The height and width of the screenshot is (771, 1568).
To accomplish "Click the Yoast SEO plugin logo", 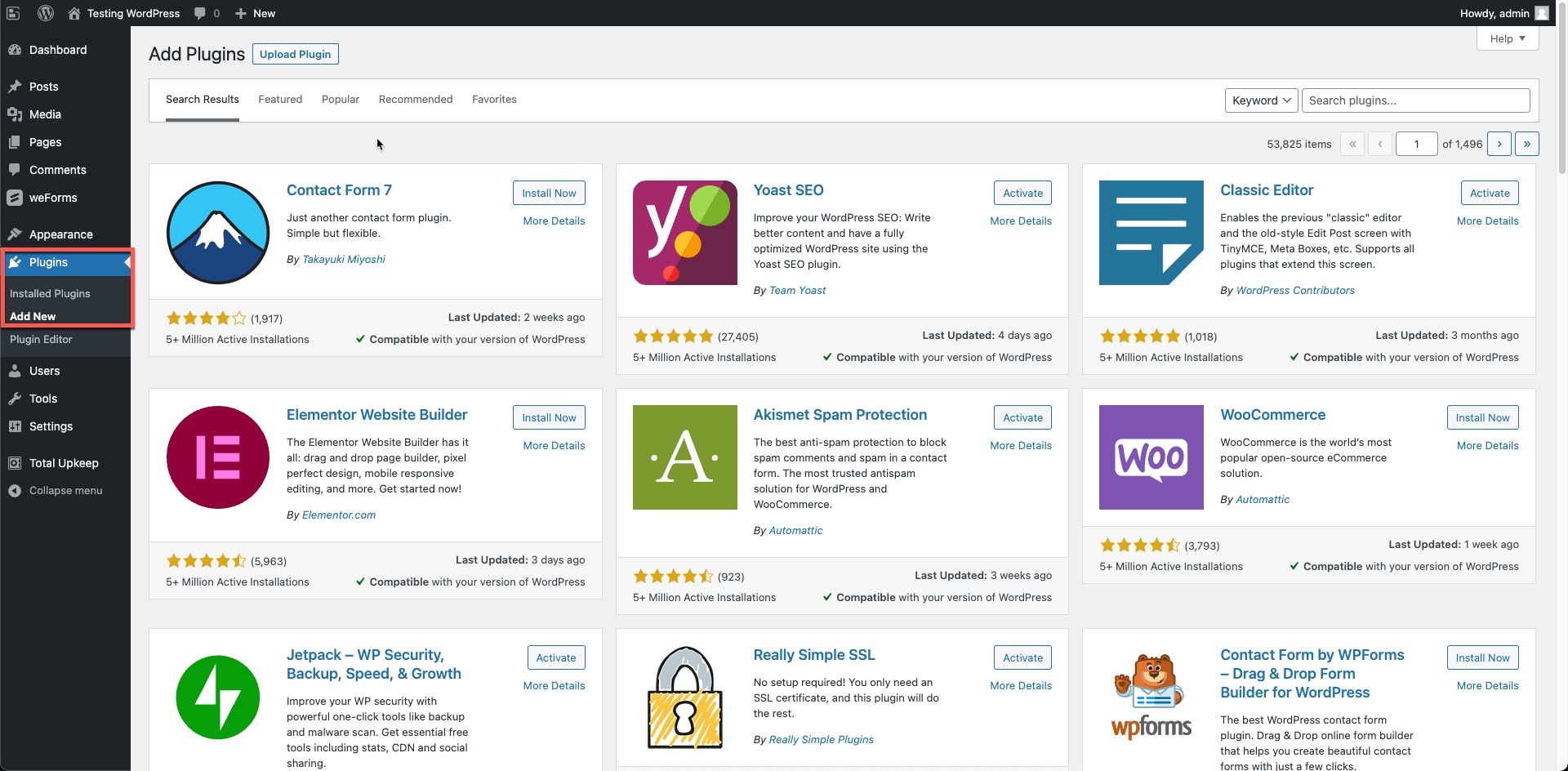I will (x=684, y=233).
